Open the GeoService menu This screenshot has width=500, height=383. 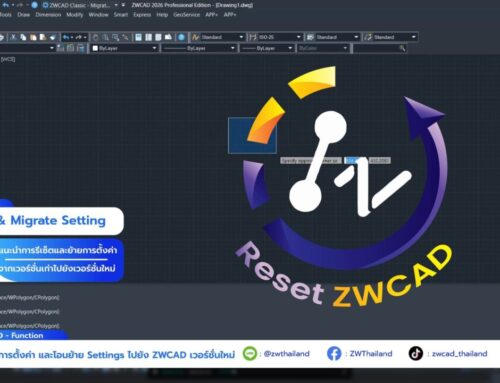(x=186, y=15)
